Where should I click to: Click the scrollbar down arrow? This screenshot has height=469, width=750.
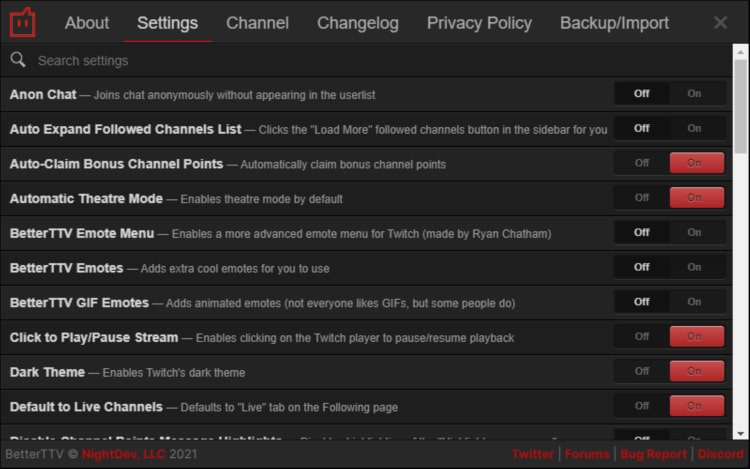pos(740,434)
